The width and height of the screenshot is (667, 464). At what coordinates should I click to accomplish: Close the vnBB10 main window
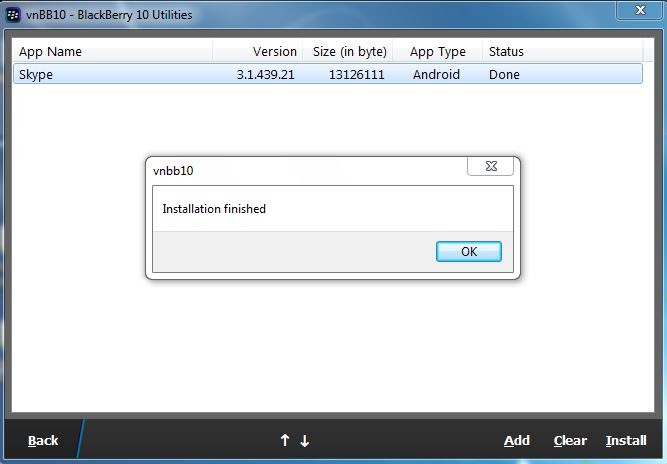tap(640, 10)
